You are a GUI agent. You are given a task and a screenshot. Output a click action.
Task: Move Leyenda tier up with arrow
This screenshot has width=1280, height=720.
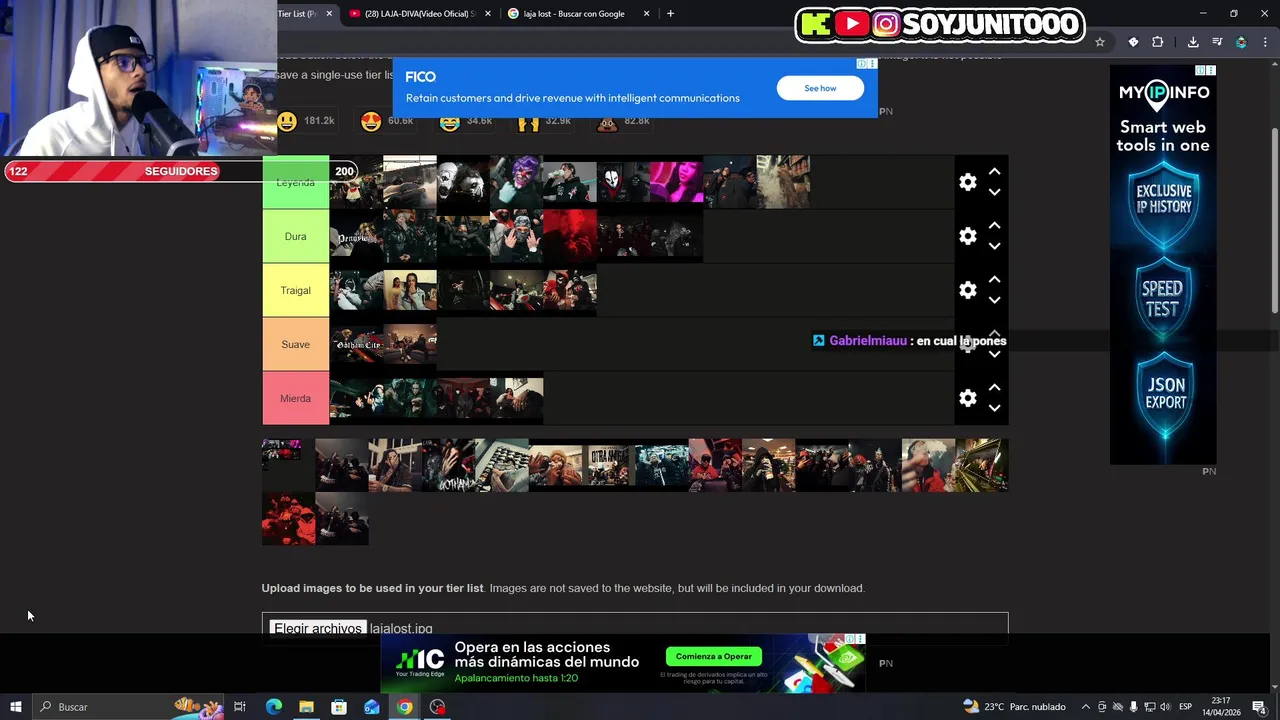(x=994, y=172)
